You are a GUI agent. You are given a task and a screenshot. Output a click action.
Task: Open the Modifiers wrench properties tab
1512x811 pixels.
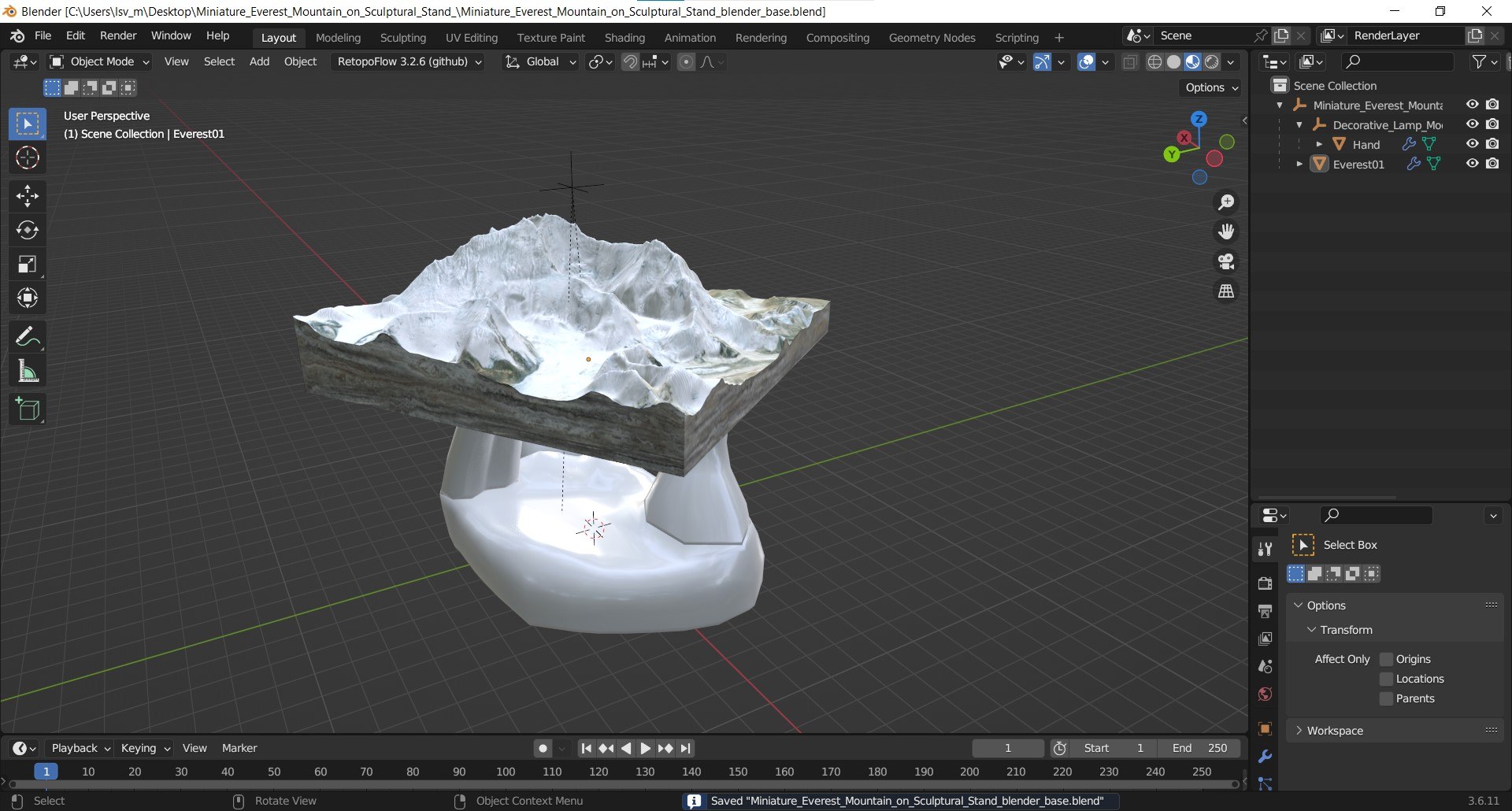[1265, 757]
